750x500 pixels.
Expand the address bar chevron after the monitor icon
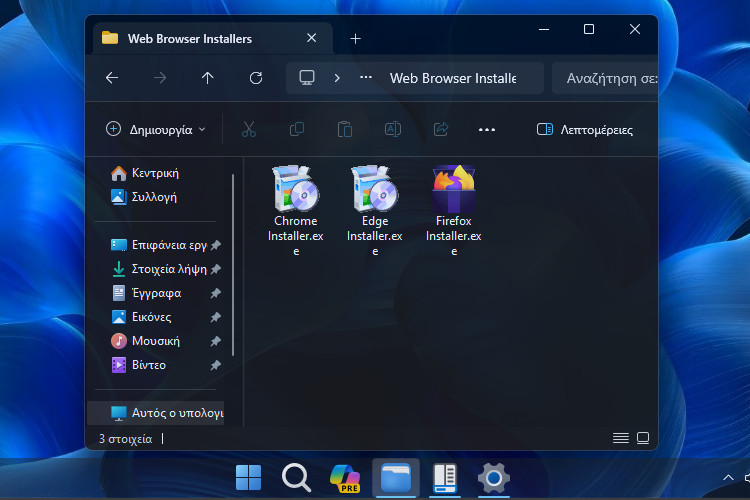[337, 78]
